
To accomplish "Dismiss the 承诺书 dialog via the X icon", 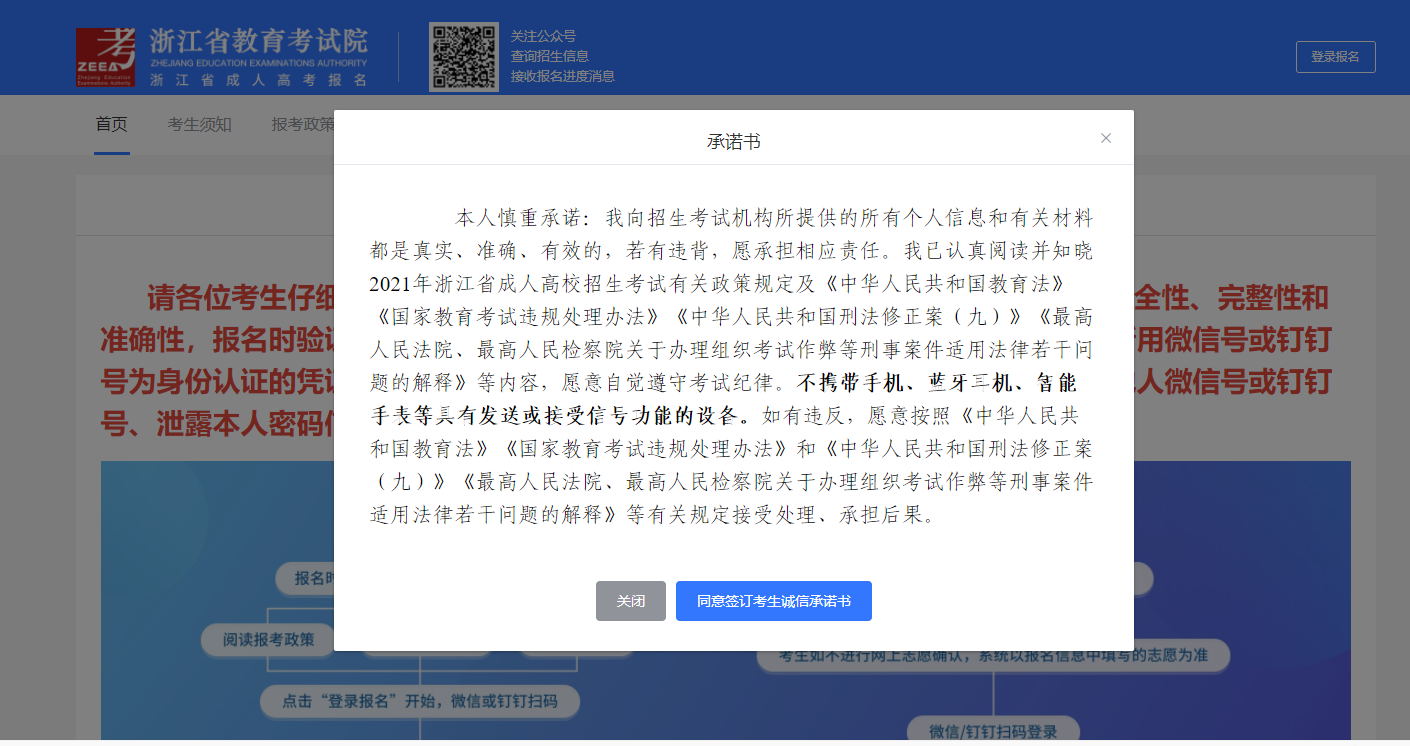I will pyautogui.click(x=1106, y=138).
